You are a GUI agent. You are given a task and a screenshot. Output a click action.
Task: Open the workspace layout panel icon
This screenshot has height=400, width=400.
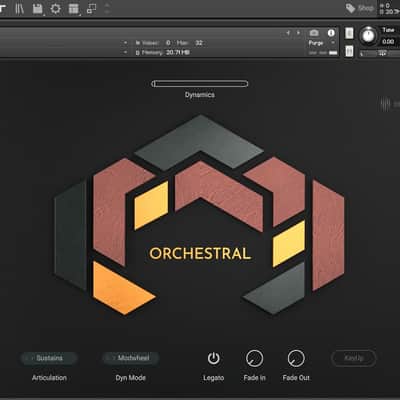73,9
